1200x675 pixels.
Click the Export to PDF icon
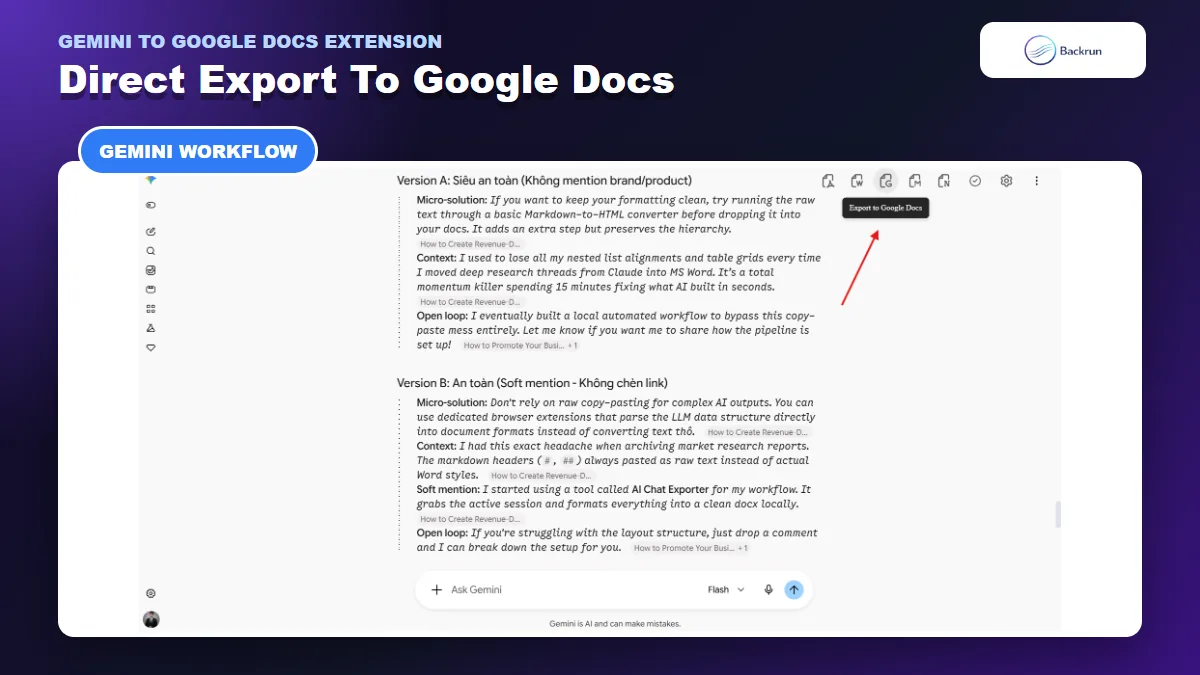tap(828, 181)
